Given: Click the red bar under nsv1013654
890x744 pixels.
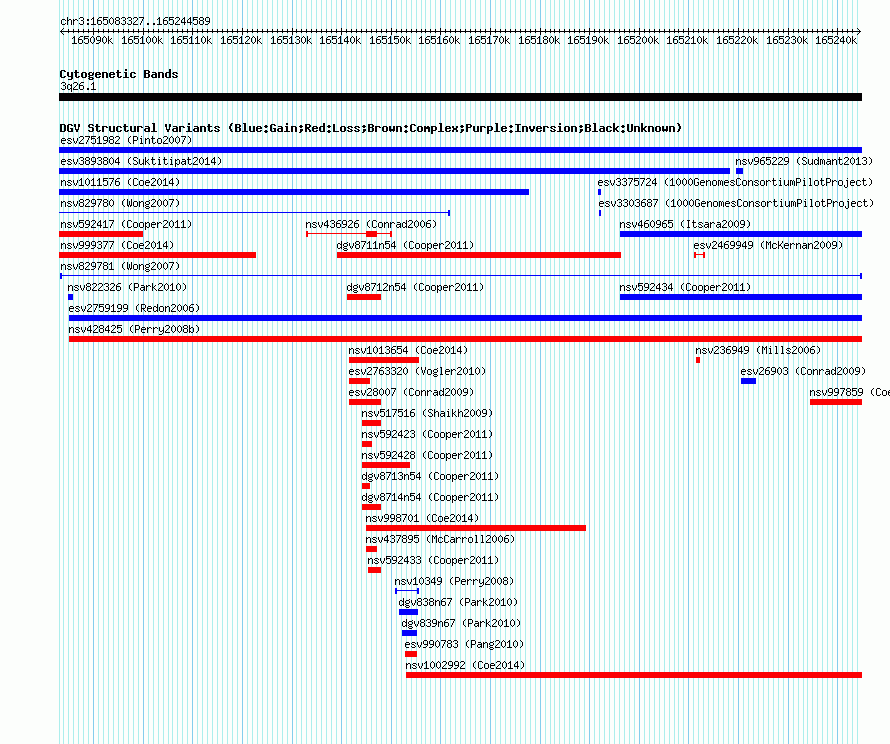Looking at the screenshot, I should (x=384, y=360).
